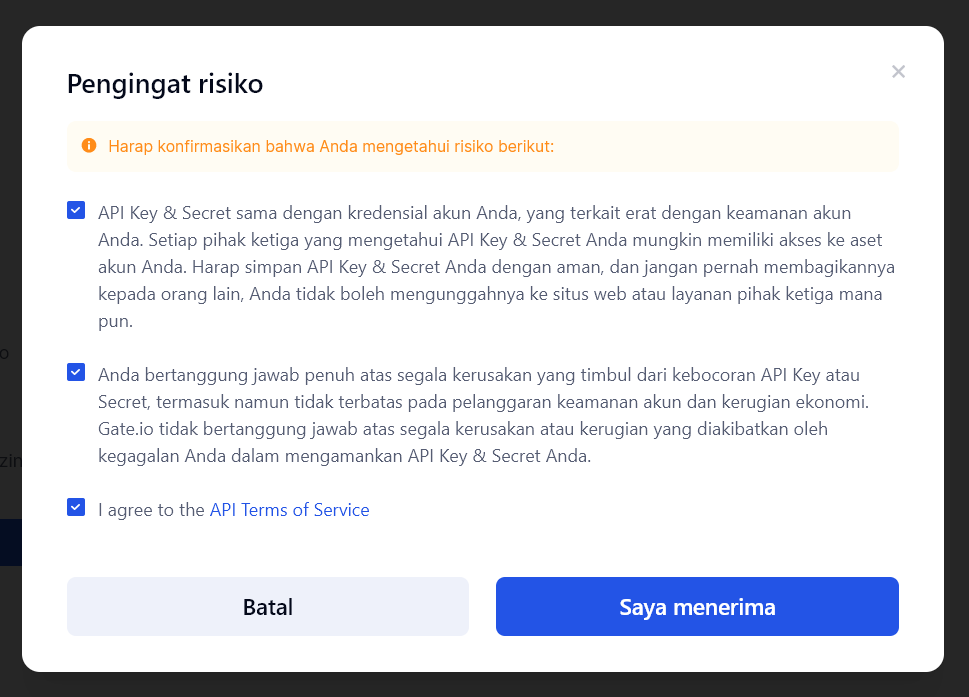Click the 'Pengingat risiko' dialog title
Image resolution: width=969 pixels, height=697 pixels.
point(165,84)
